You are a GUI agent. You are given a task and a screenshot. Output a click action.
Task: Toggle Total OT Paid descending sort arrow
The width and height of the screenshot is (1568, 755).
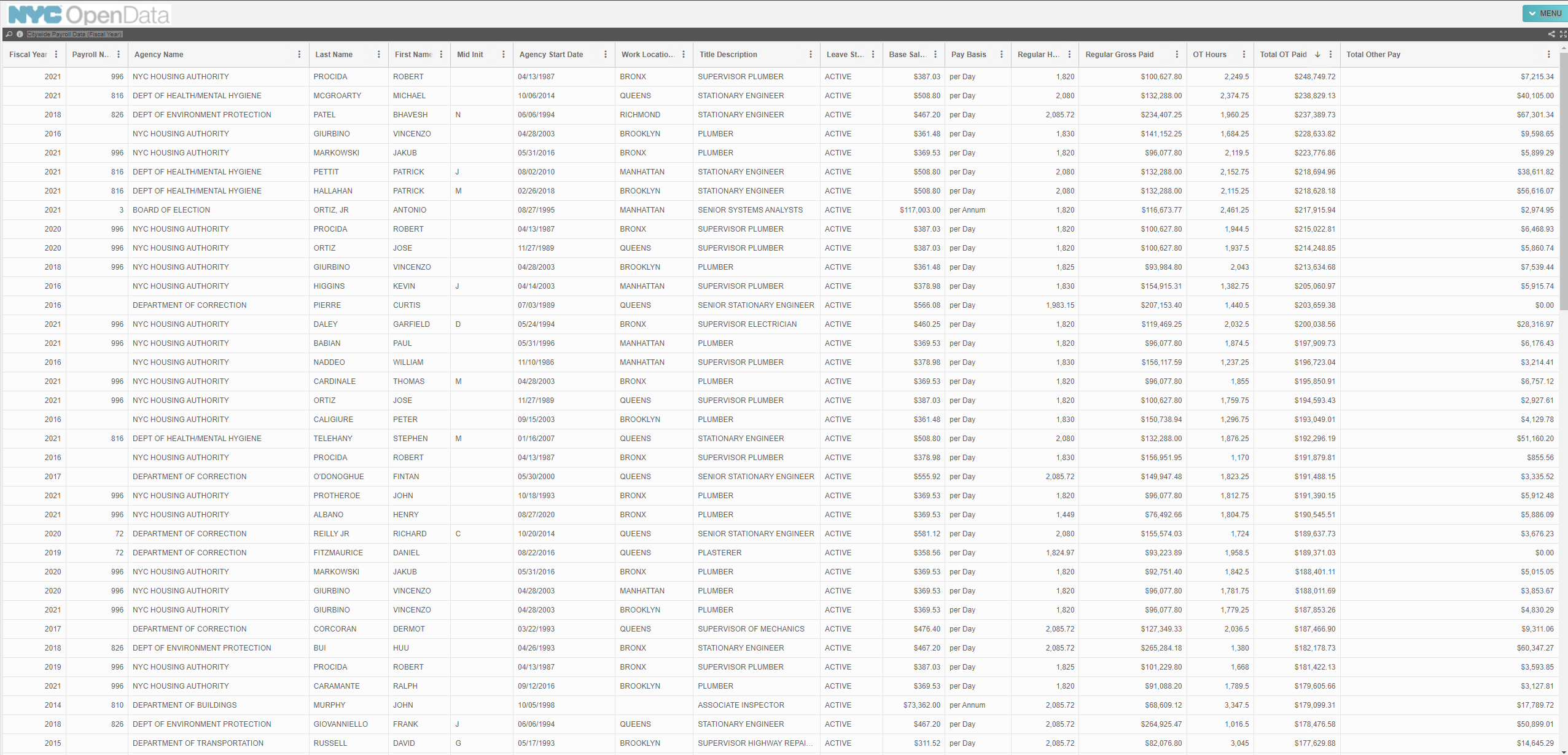coord(1317,55)
